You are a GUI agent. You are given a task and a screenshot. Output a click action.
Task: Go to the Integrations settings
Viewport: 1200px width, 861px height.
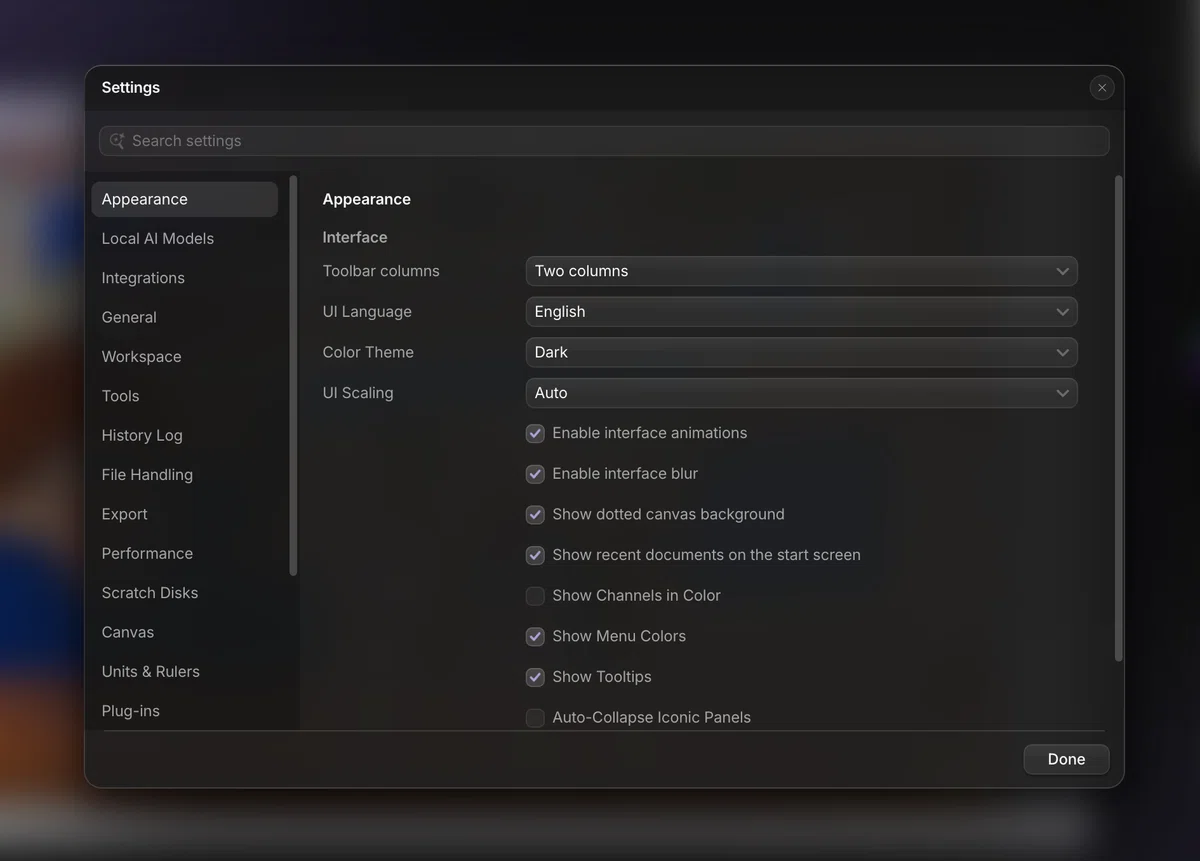pyautogui.click(x=185, y=278)
